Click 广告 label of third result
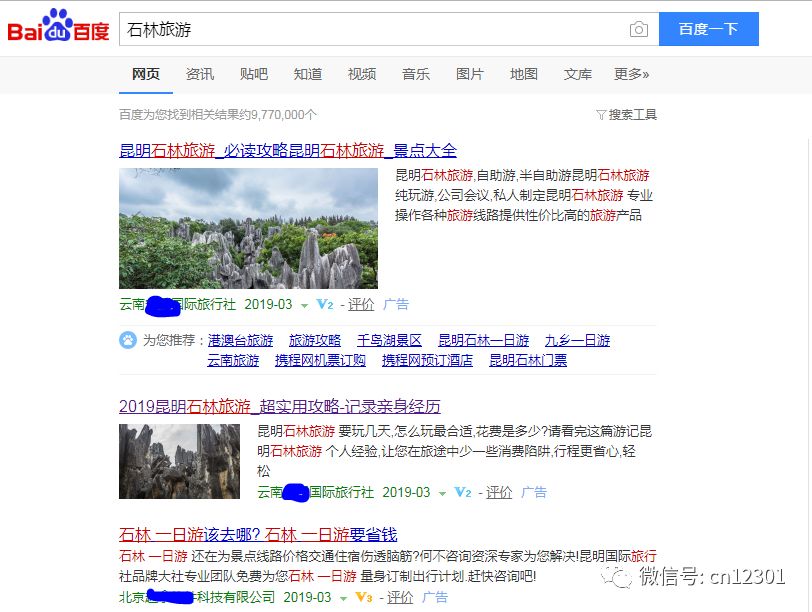 [x=435, y=598]
